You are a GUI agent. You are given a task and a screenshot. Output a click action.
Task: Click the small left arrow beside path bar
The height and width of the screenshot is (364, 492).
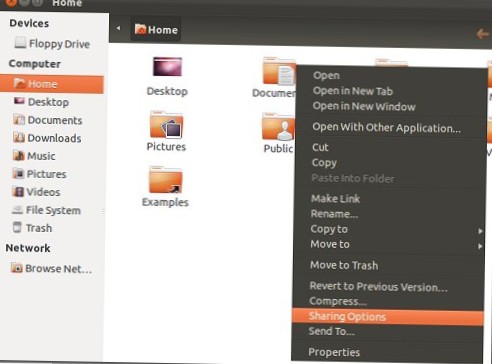point(118,28)
